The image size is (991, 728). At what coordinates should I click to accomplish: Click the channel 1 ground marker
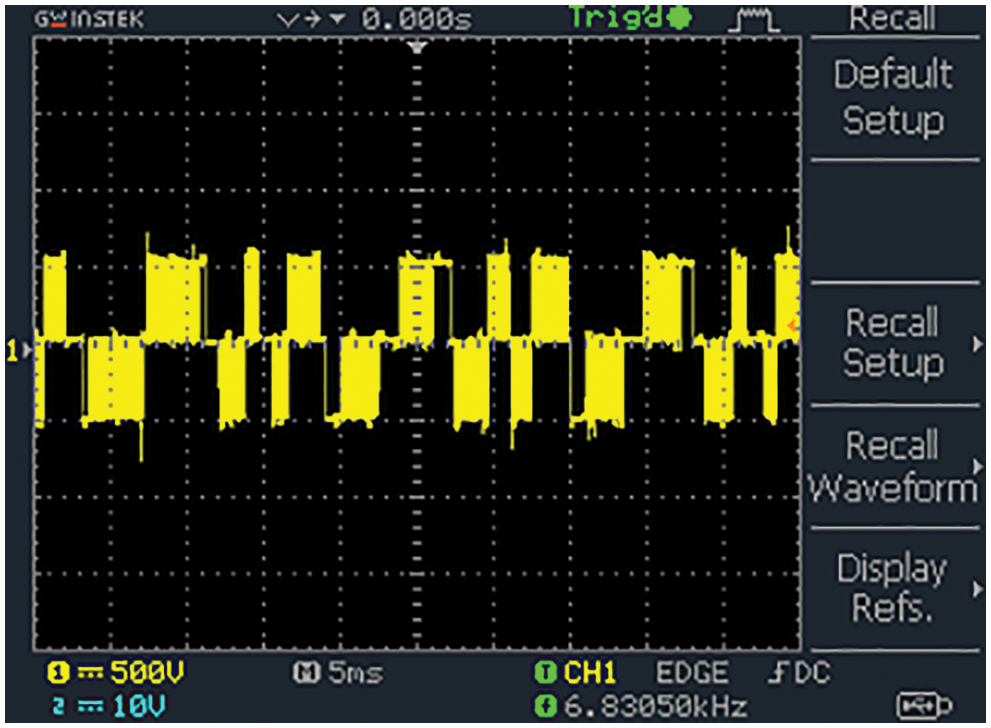[x=14, y=350]
